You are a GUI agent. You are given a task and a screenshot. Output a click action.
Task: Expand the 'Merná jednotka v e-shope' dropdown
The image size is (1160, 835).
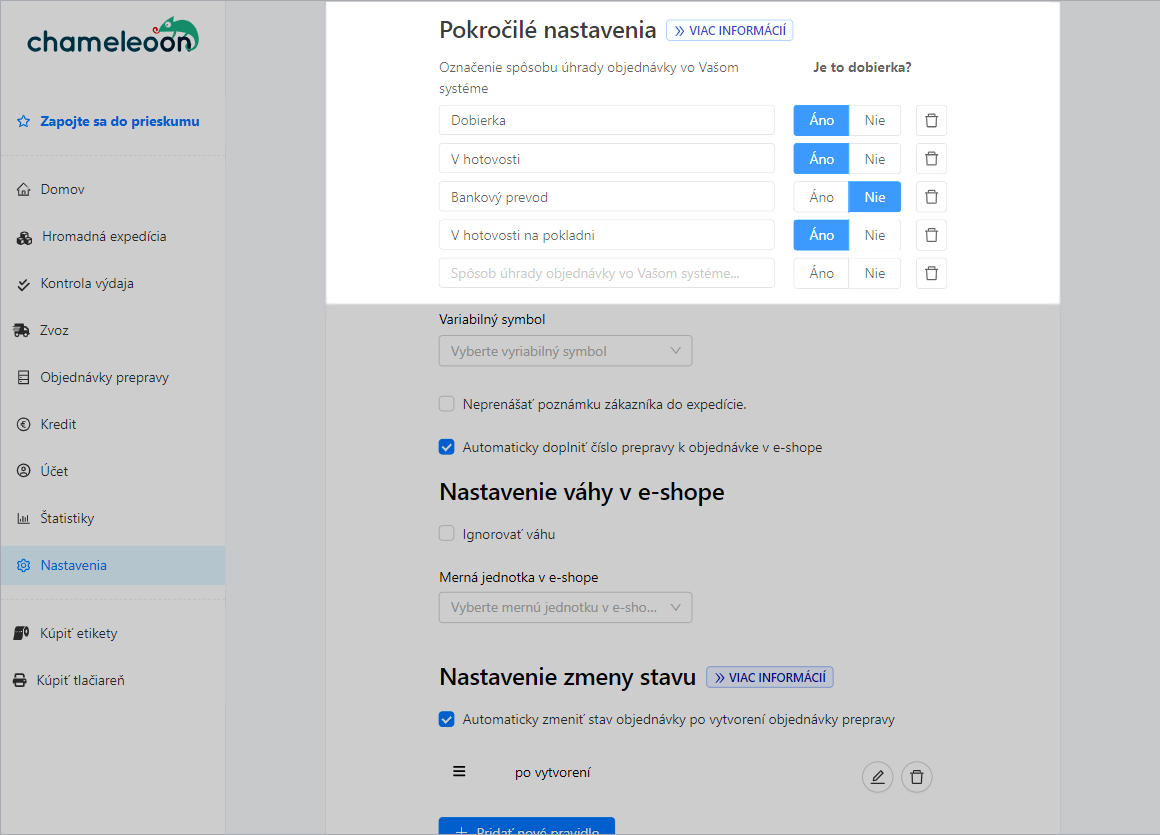565,608
